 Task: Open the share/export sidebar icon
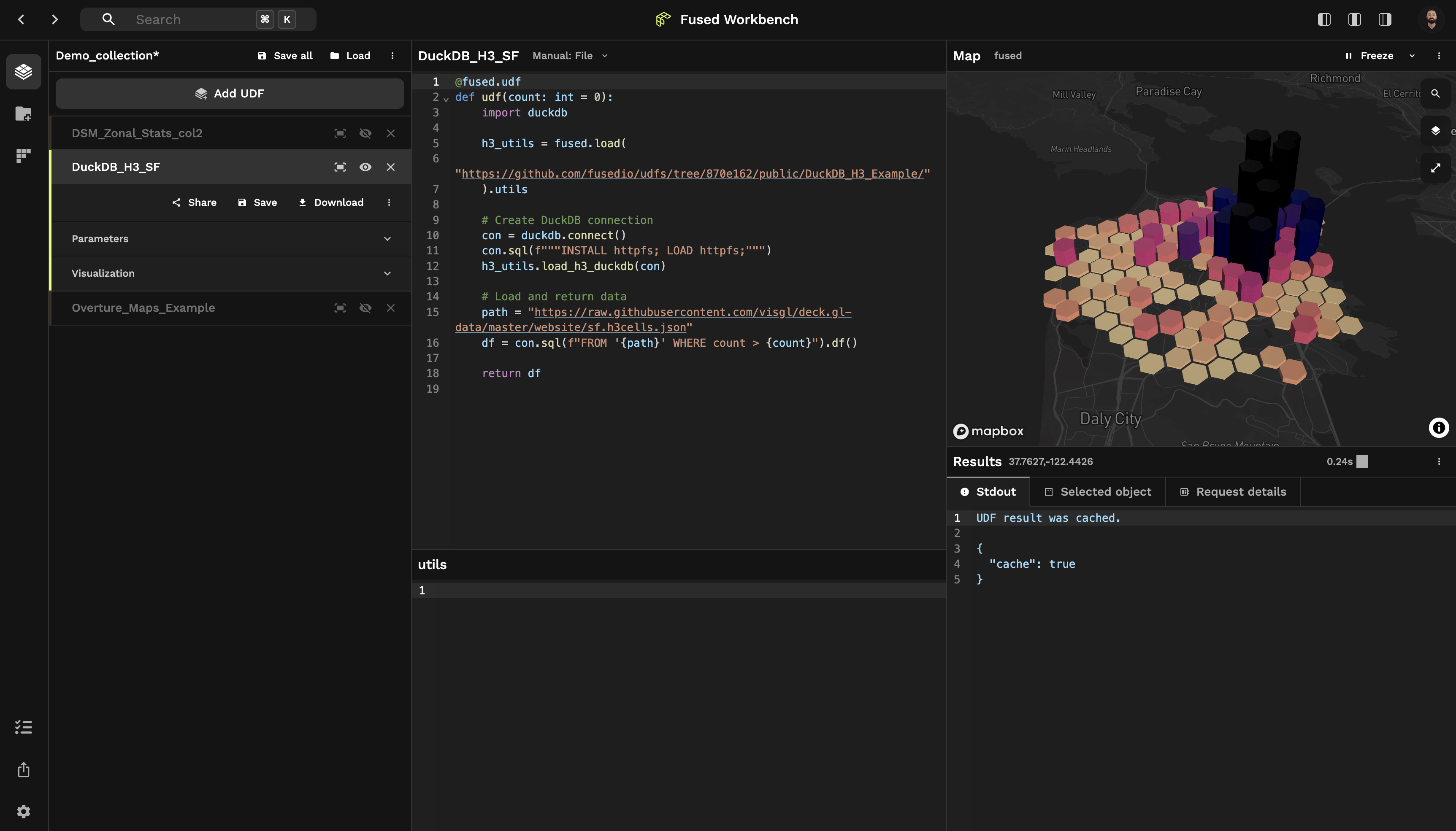[x=23, y=769]
